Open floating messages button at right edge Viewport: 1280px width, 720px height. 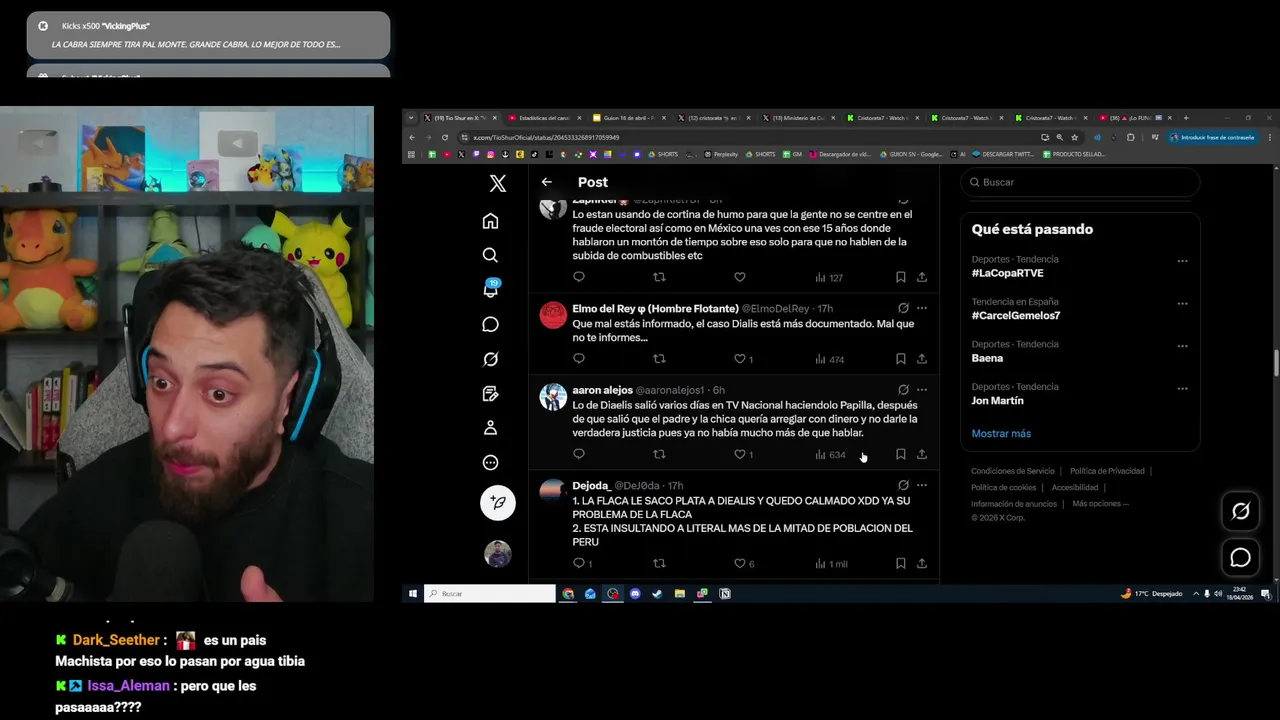coord(1240,557)
